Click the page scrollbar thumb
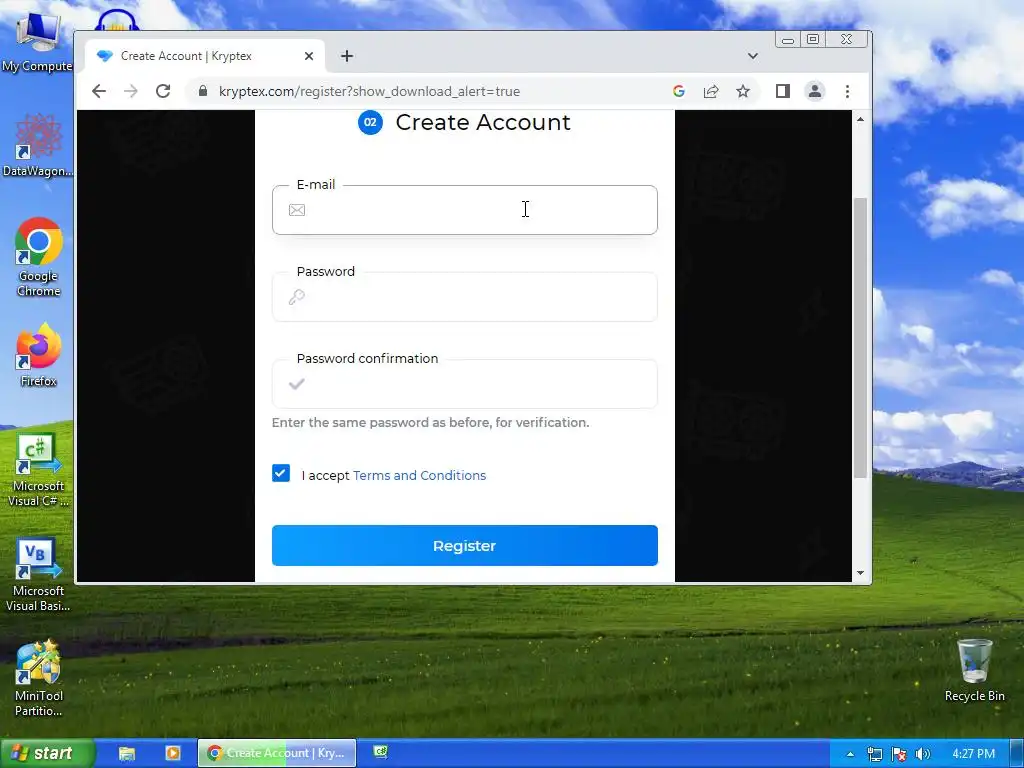This screenshot has width=1024, height=768. click(x=860, y=338)
